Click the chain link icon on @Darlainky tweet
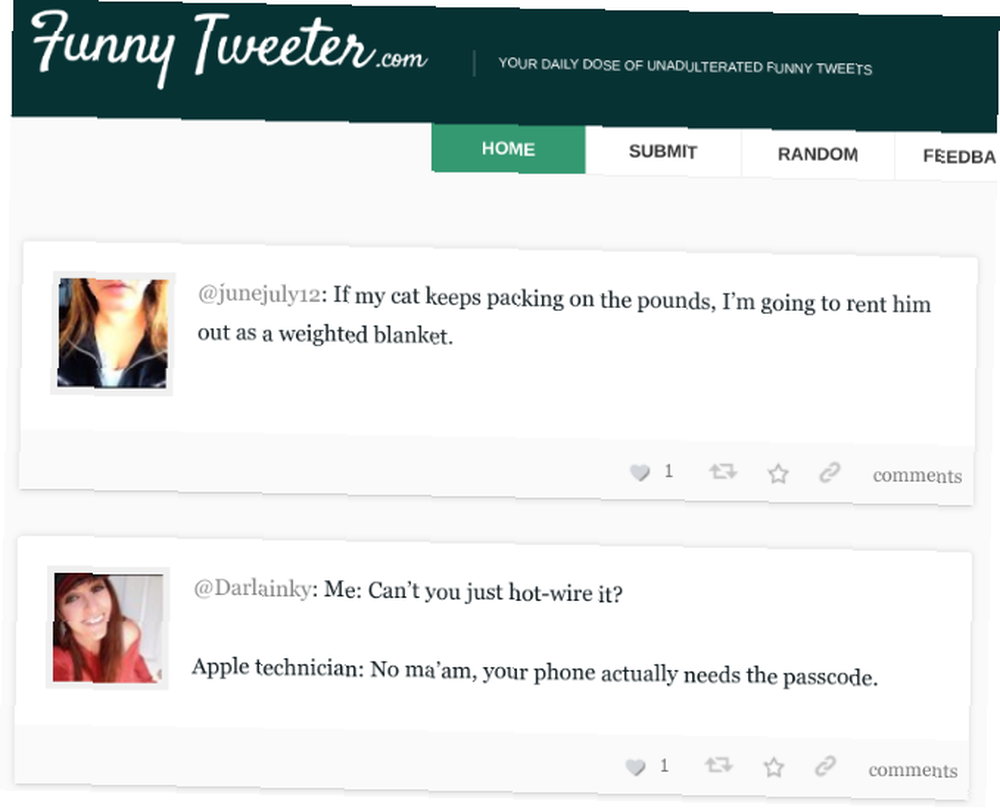 point(825,766)
